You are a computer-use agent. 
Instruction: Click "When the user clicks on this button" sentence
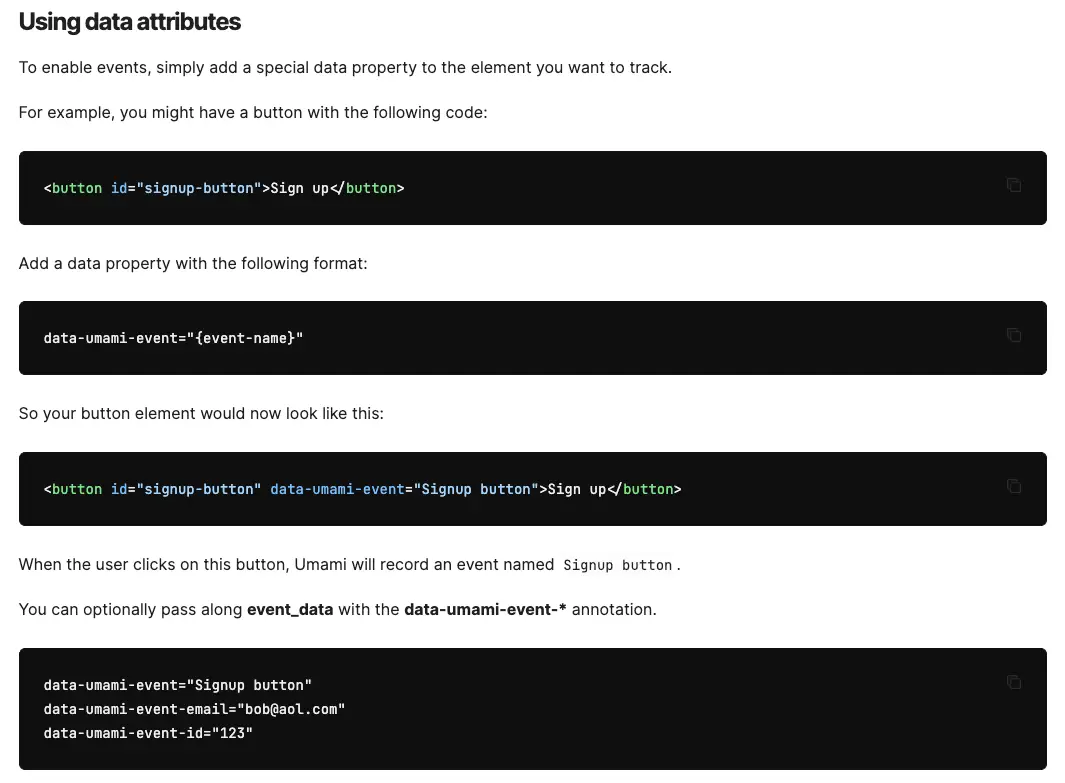tap(285, 564)
